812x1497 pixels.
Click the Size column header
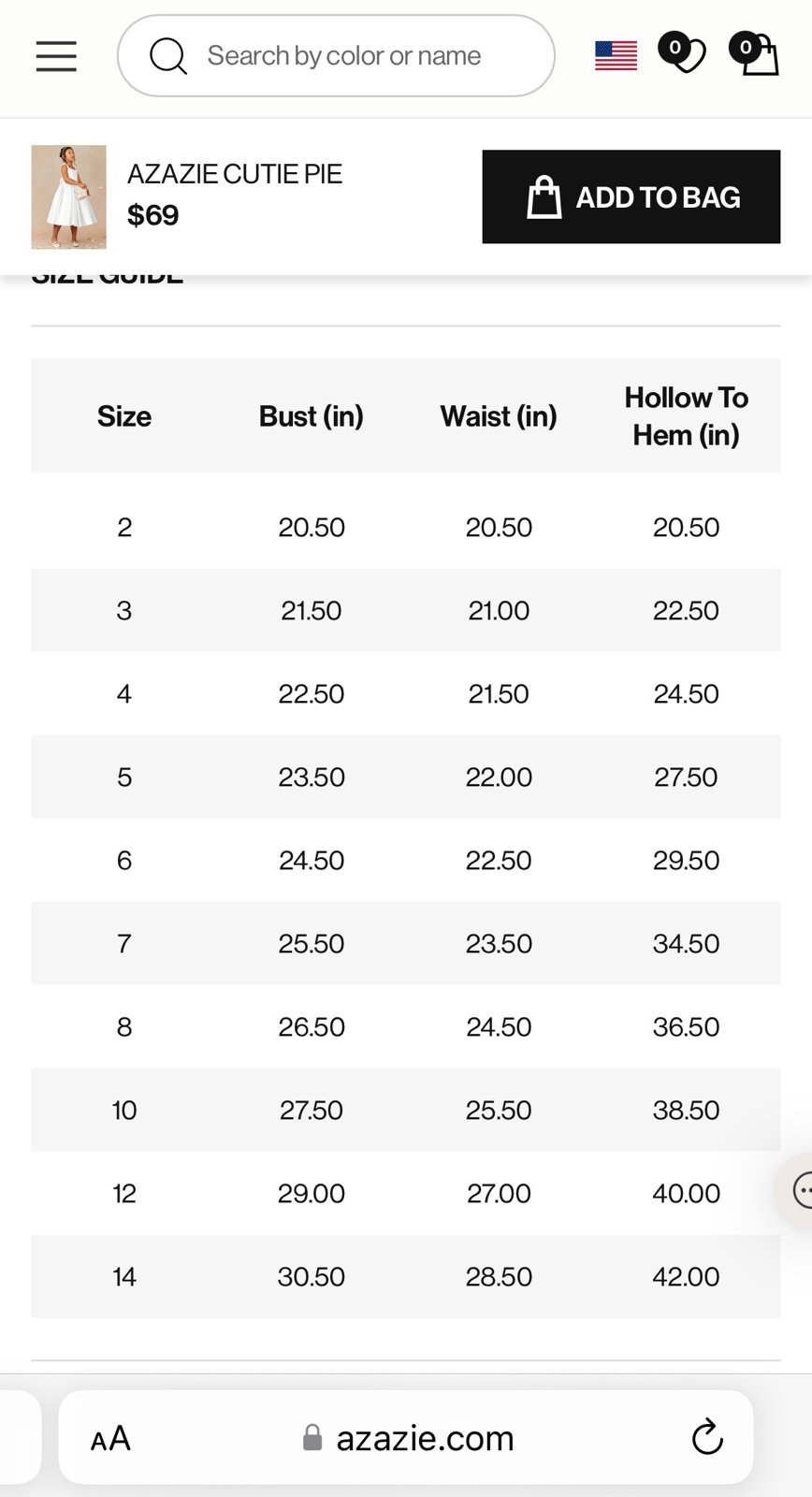(124, 415)
